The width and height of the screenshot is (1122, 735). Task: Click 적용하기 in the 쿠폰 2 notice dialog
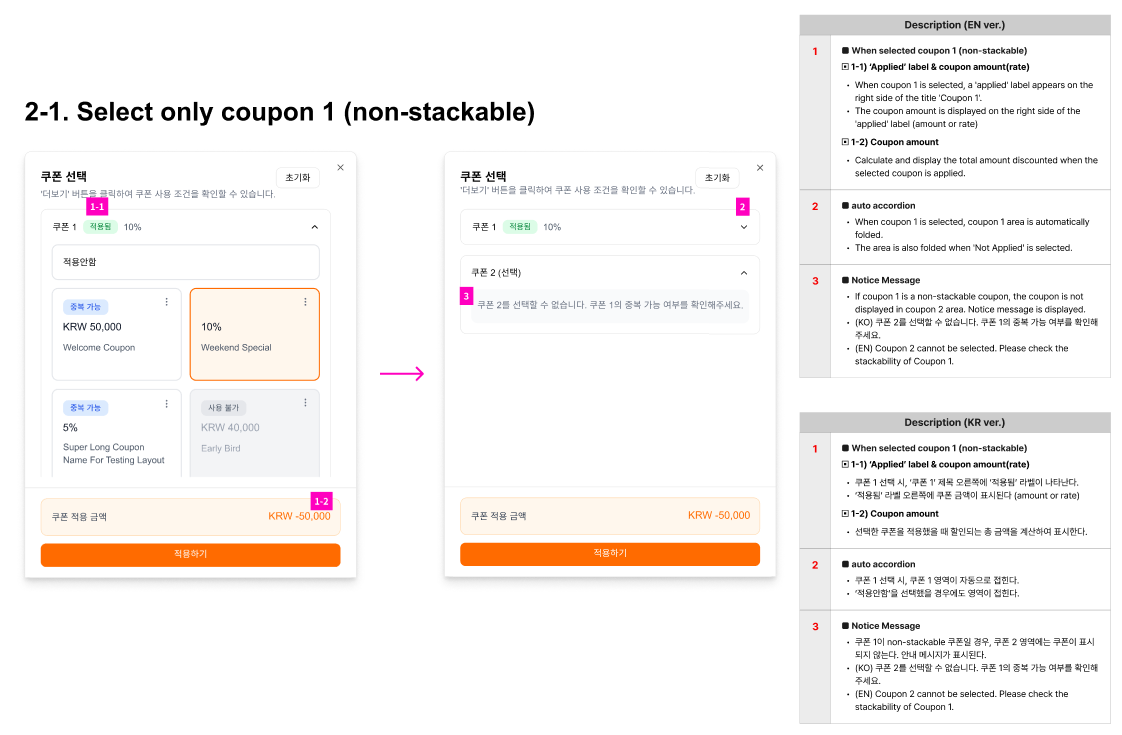610,554
